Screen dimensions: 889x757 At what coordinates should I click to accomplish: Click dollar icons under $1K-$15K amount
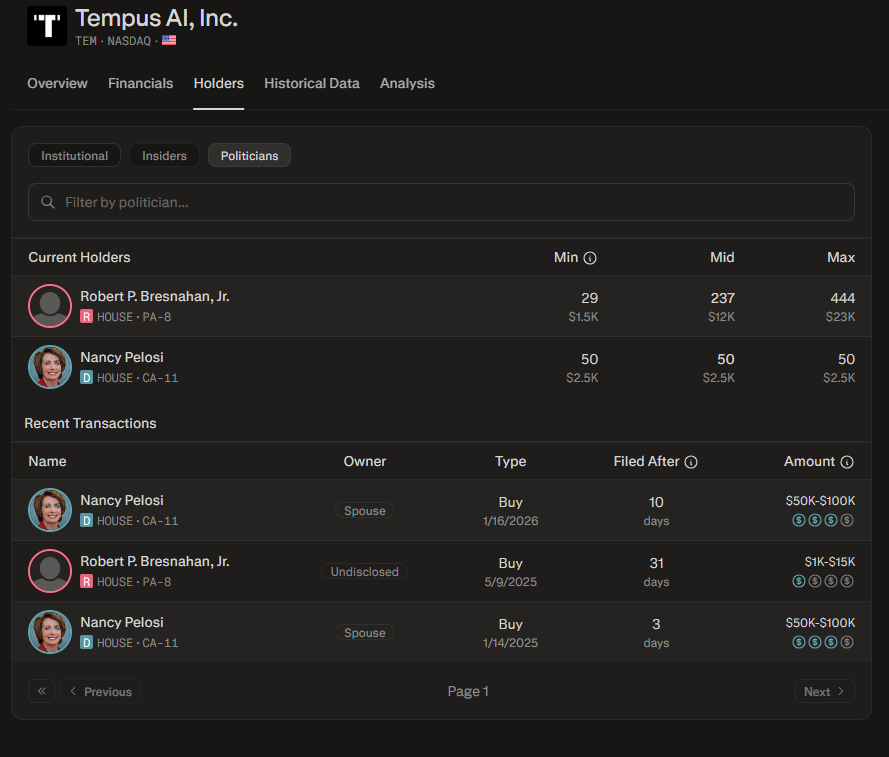pyautogui.click(x=823, y=581)
